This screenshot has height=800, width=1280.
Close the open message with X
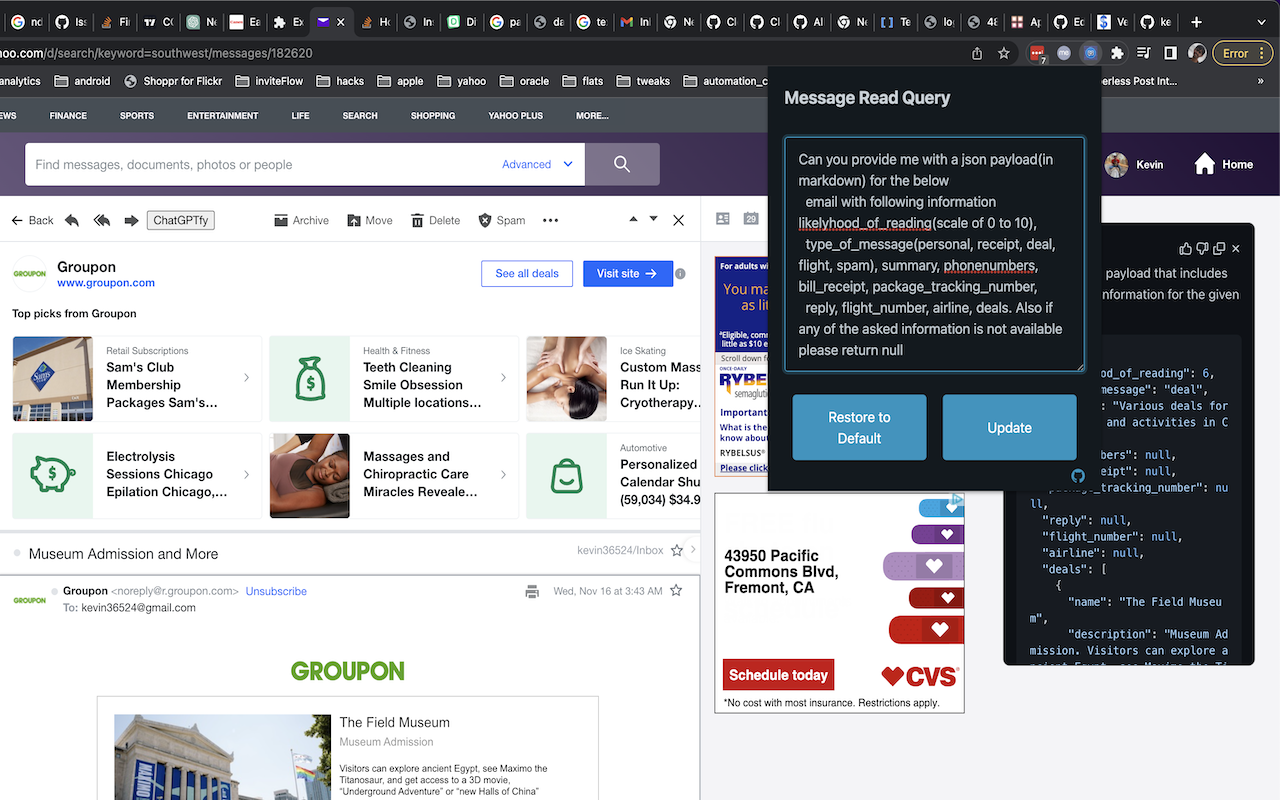[x=678, y=220]
